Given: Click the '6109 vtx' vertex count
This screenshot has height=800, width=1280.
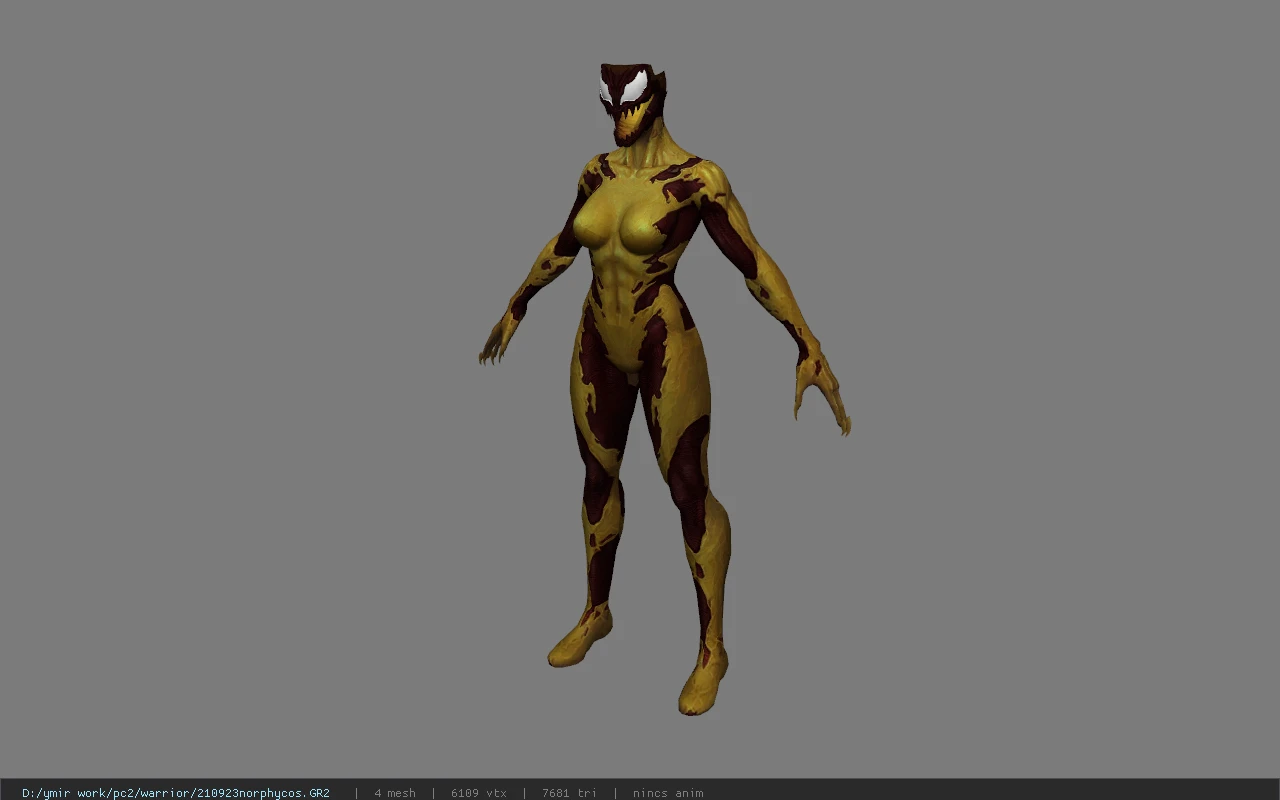Looking at the screenshot, I should click(479, 793).
